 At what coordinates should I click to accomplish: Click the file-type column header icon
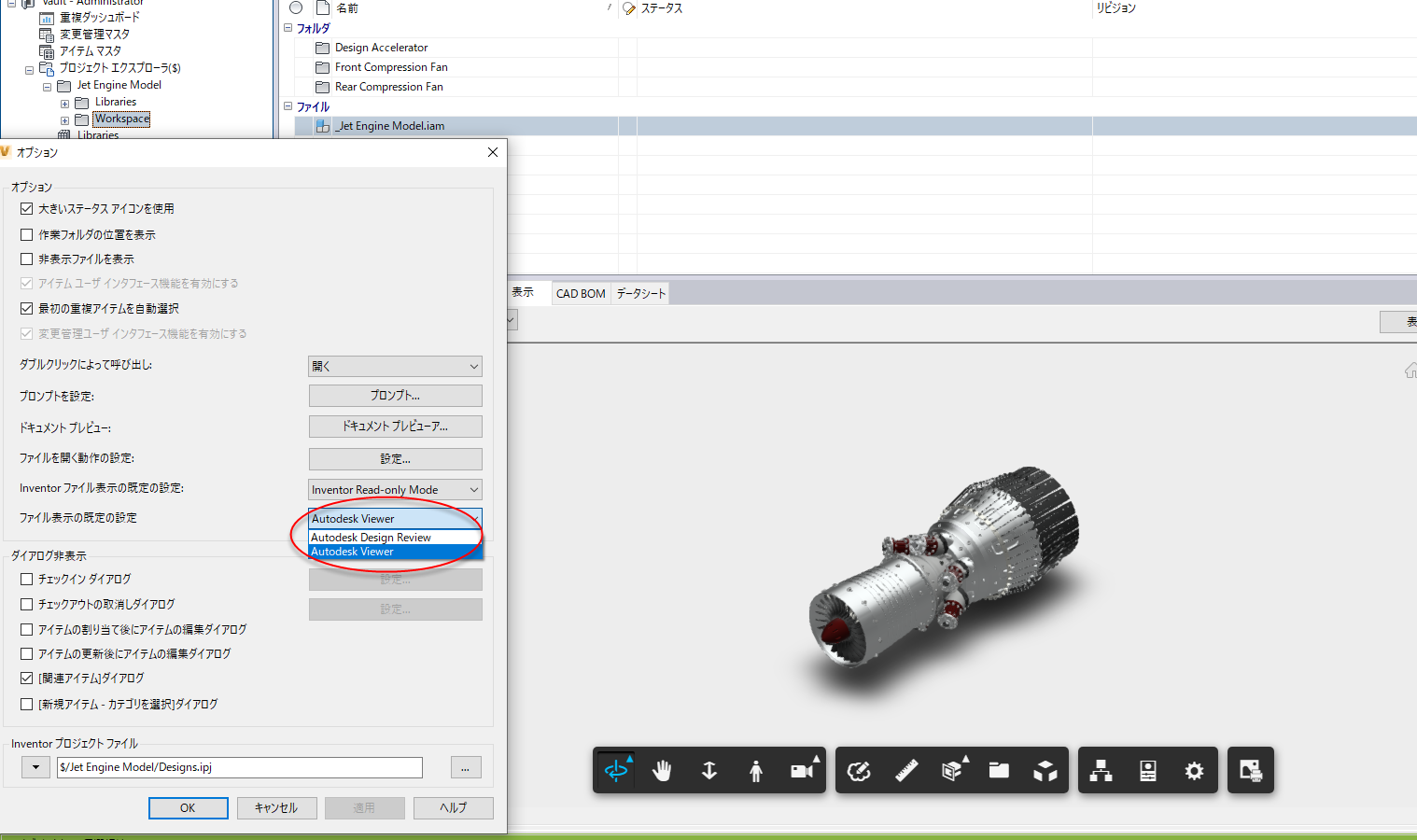(323, 7)
